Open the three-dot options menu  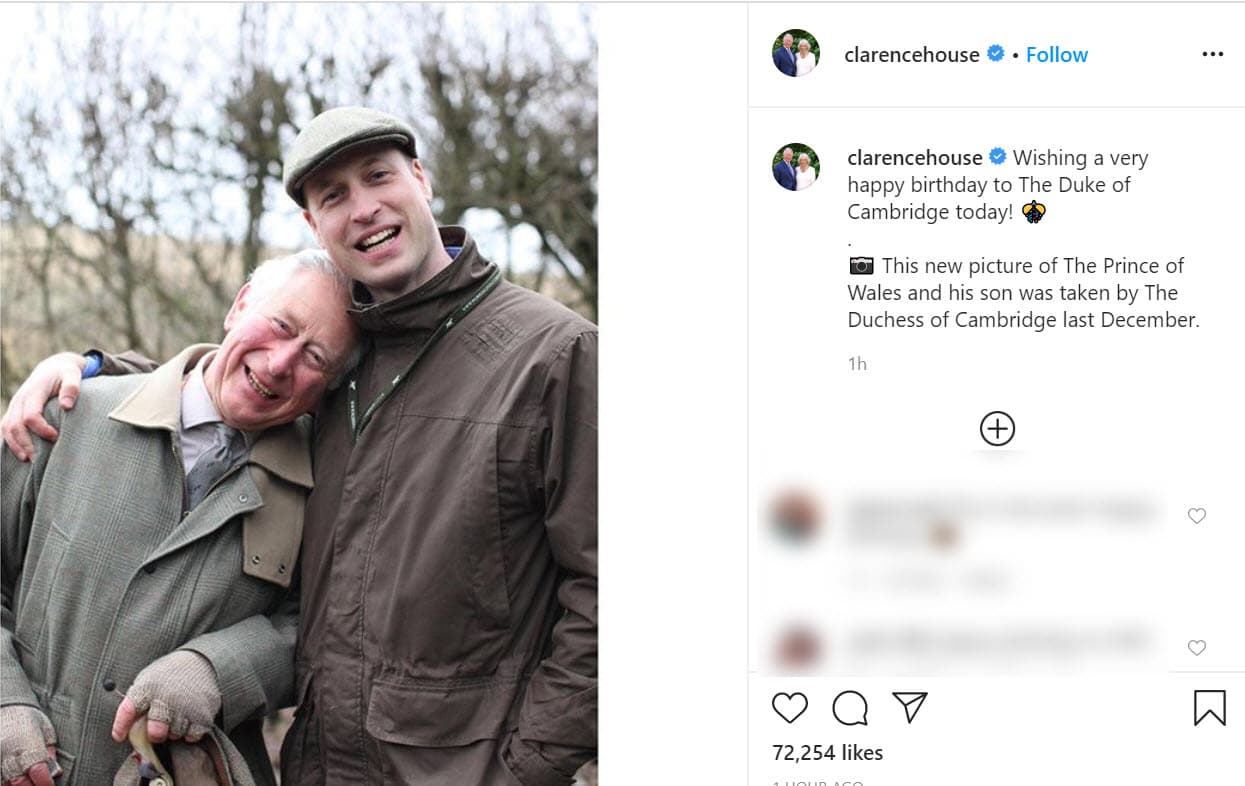1213,54
